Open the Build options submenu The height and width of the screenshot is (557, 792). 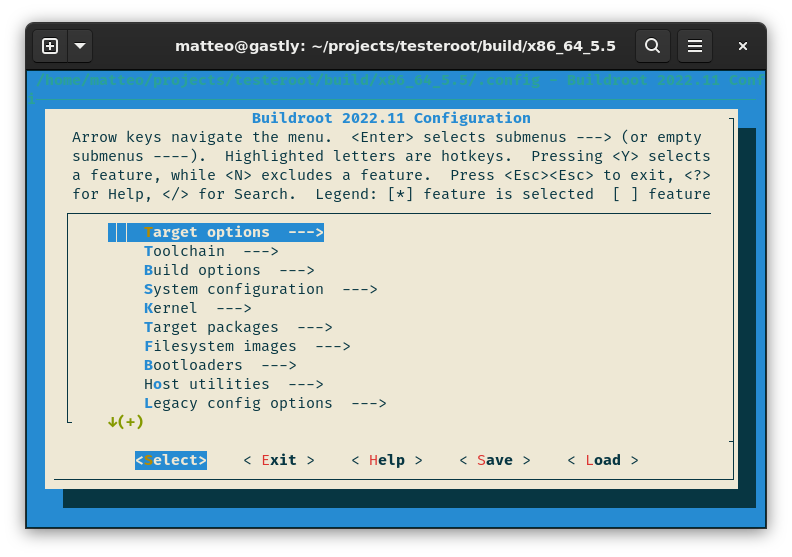click(x=229, y=270)
